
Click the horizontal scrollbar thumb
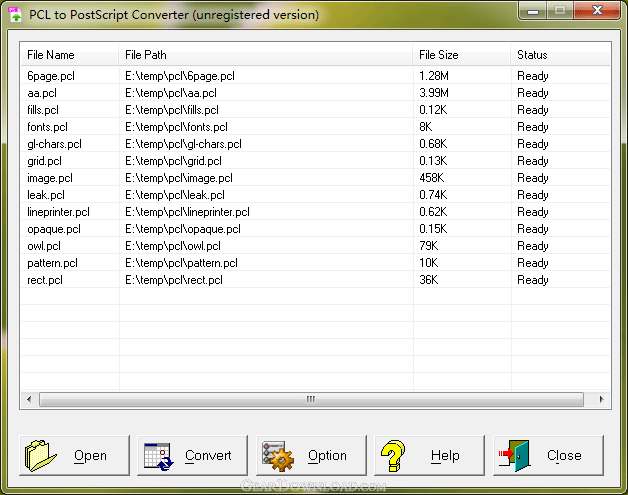(x=311, y=399)
